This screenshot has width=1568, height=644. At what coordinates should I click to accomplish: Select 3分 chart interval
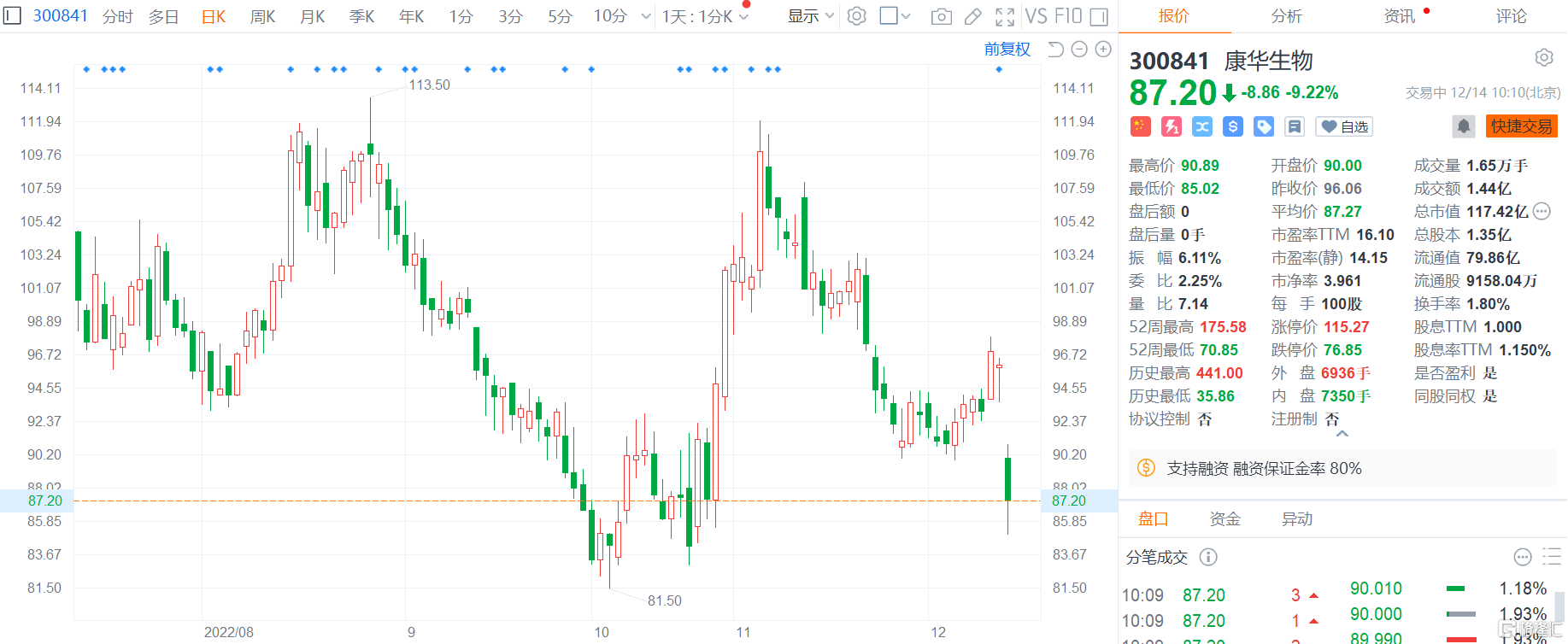click(x=510, y=16)
